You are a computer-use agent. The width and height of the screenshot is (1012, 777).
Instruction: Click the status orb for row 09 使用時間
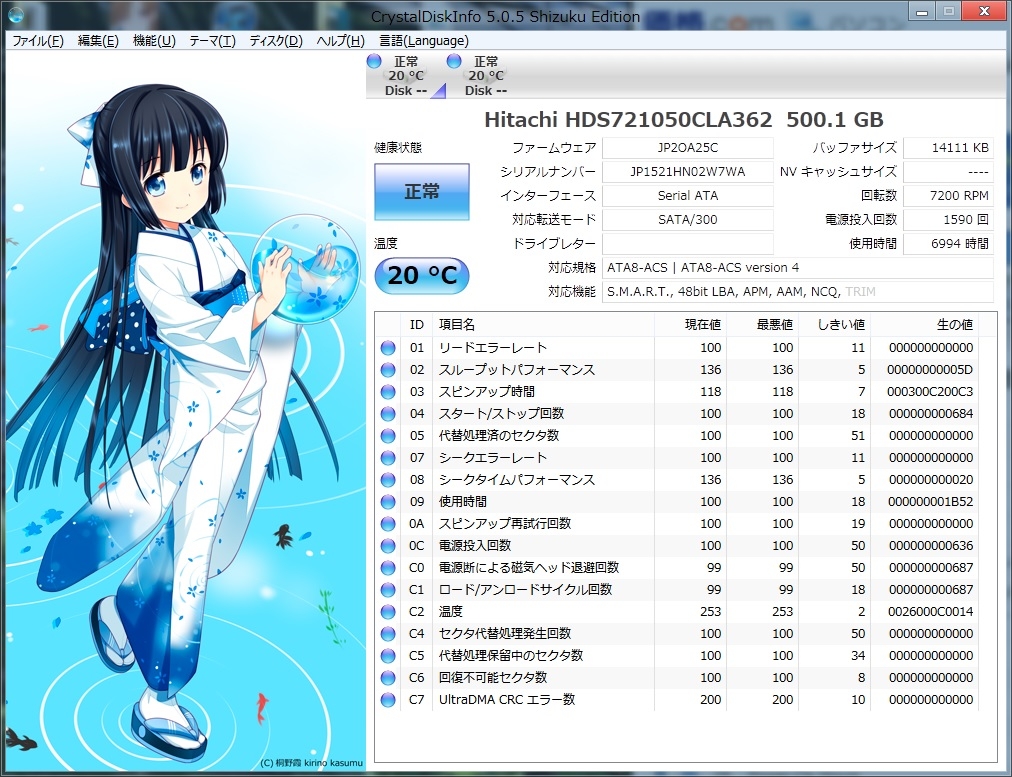(x=388, y=501)
